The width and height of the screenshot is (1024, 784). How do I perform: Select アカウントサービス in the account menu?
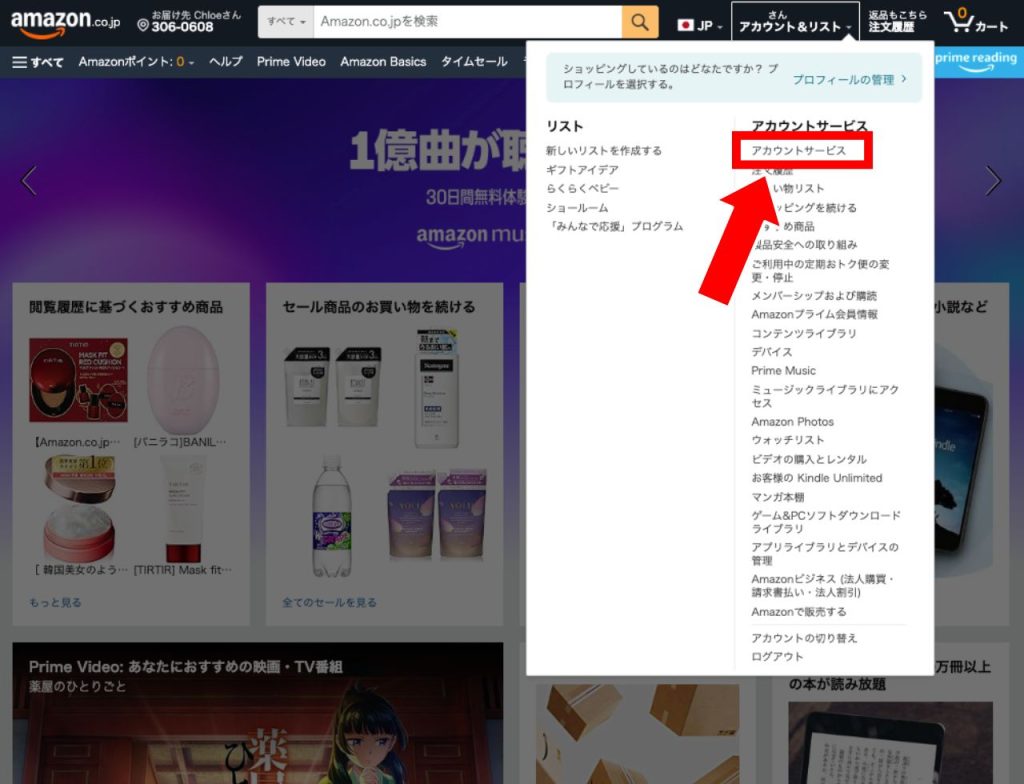(x=798, y=151)
